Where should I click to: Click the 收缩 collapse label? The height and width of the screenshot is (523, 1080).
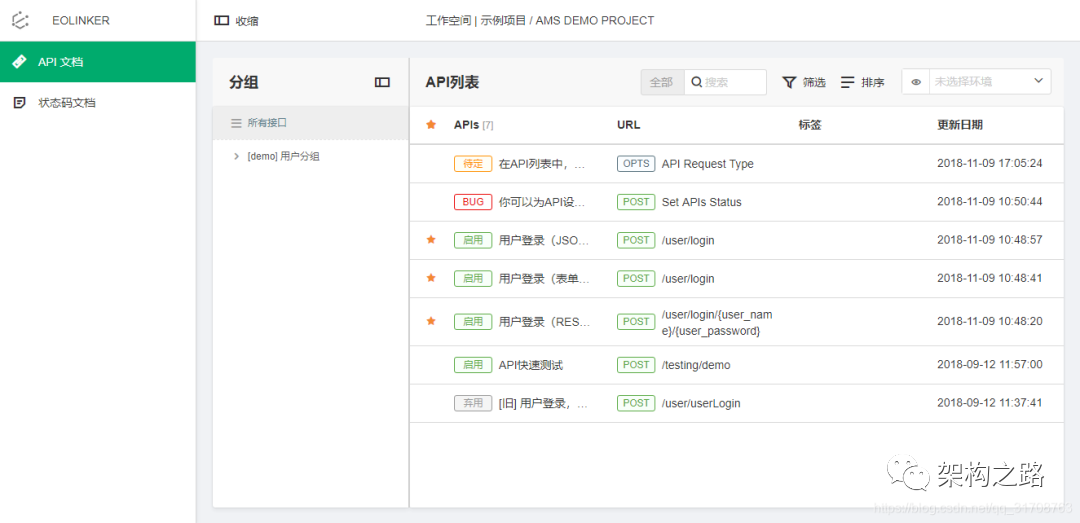tap(247, 21)
